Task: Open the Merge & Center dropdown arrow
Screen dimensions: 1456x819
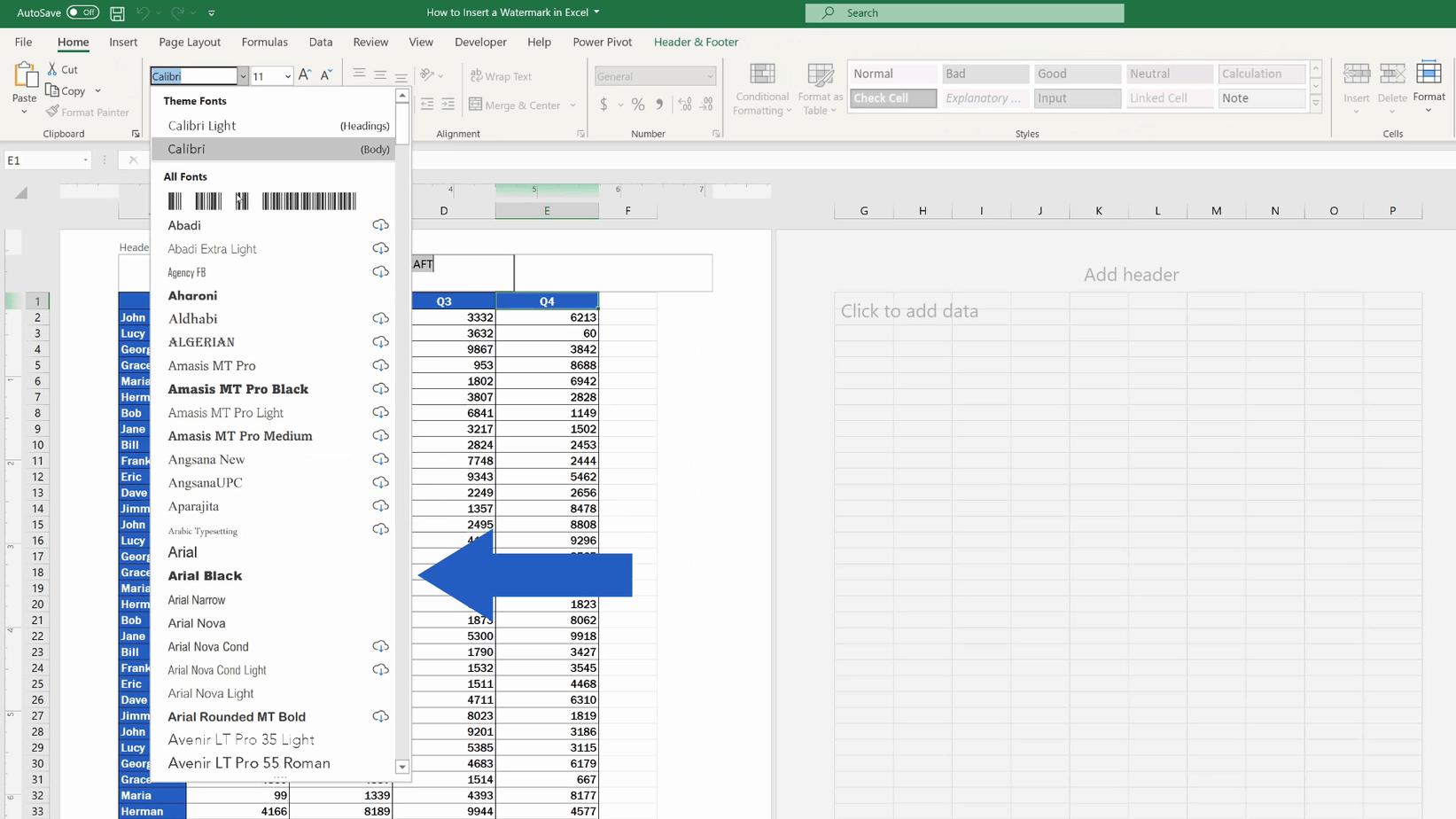Action: click(x=573, y=105)
